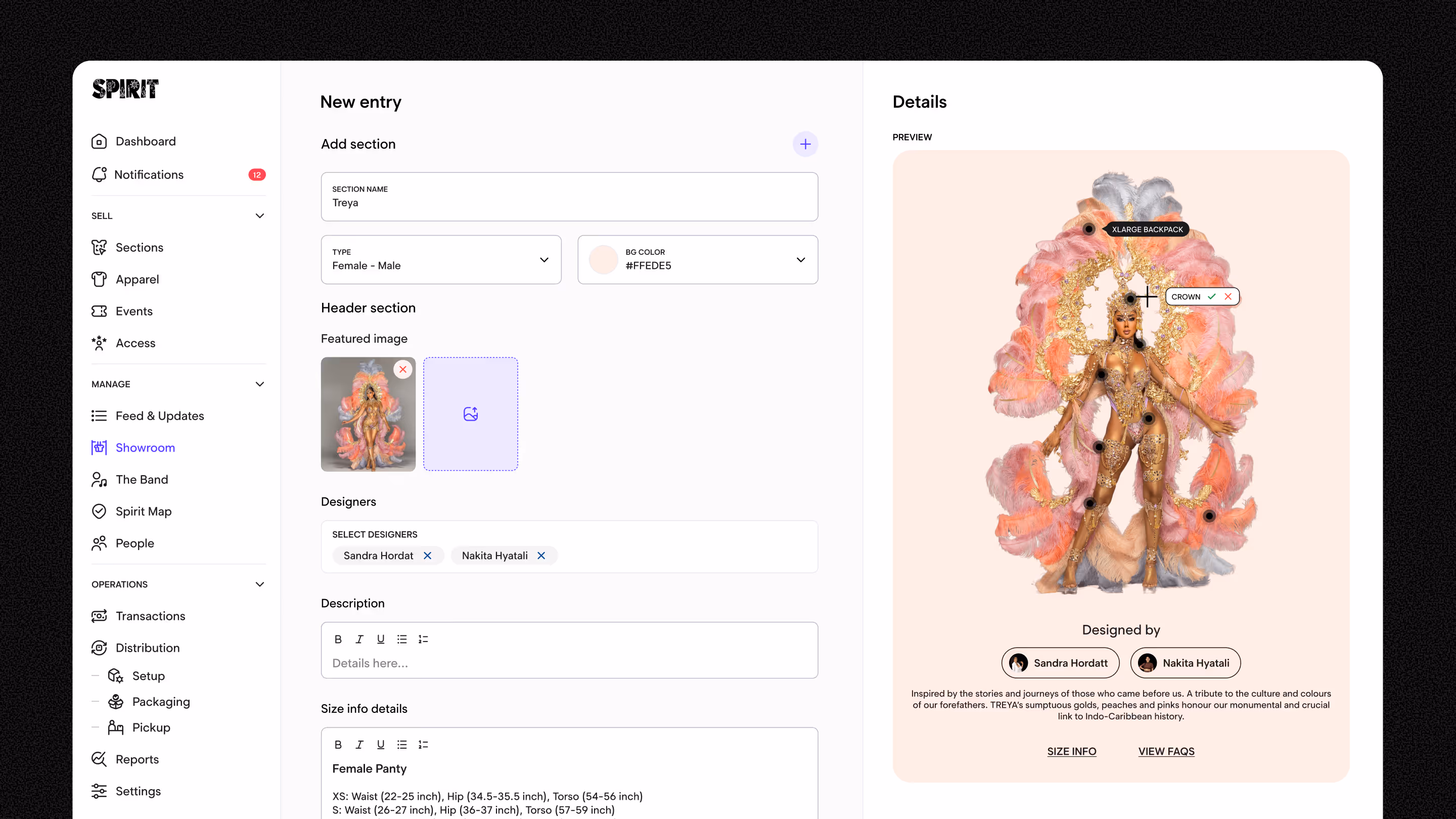Confirm the CROWN hotspot label
The width and height of the screenshot is (1456, 819).
[1211, 297]
